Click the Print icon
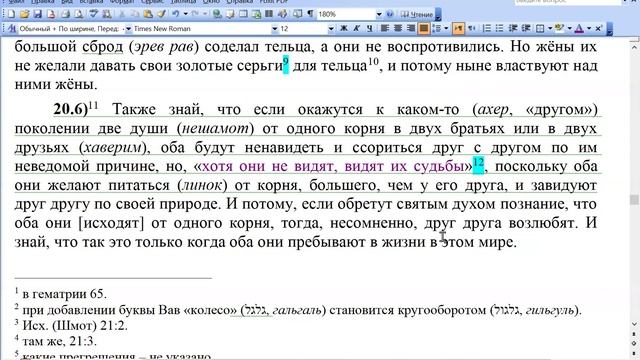This screenshot has width=640, height=360. 65,14
